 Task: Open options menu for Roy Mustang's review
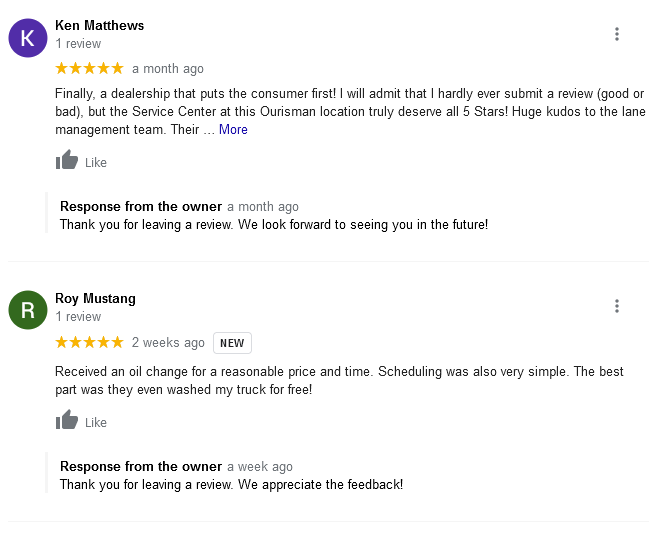(x=617, y=306)
